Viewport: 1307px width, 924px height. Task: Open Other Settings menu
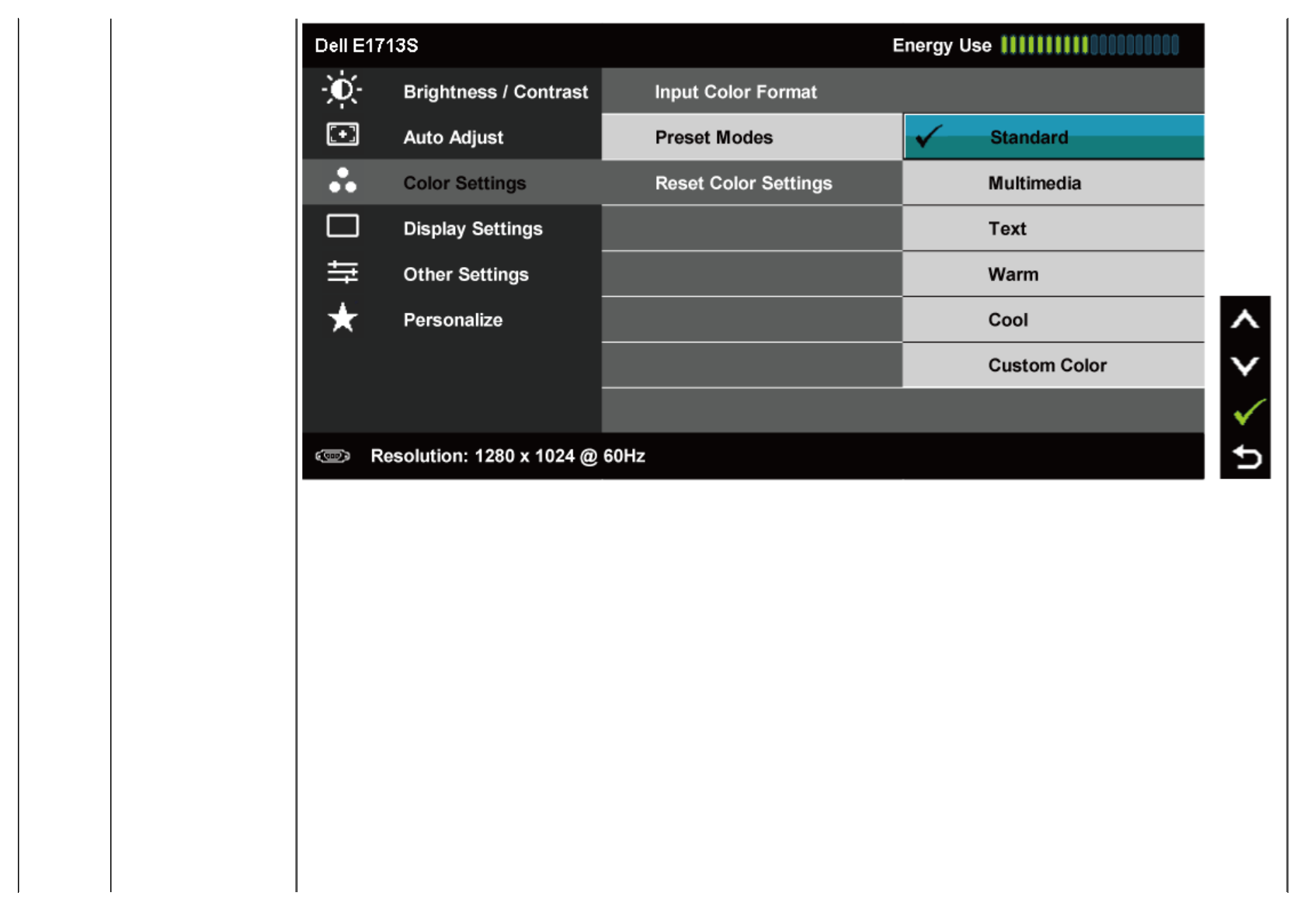coord(452,274)
